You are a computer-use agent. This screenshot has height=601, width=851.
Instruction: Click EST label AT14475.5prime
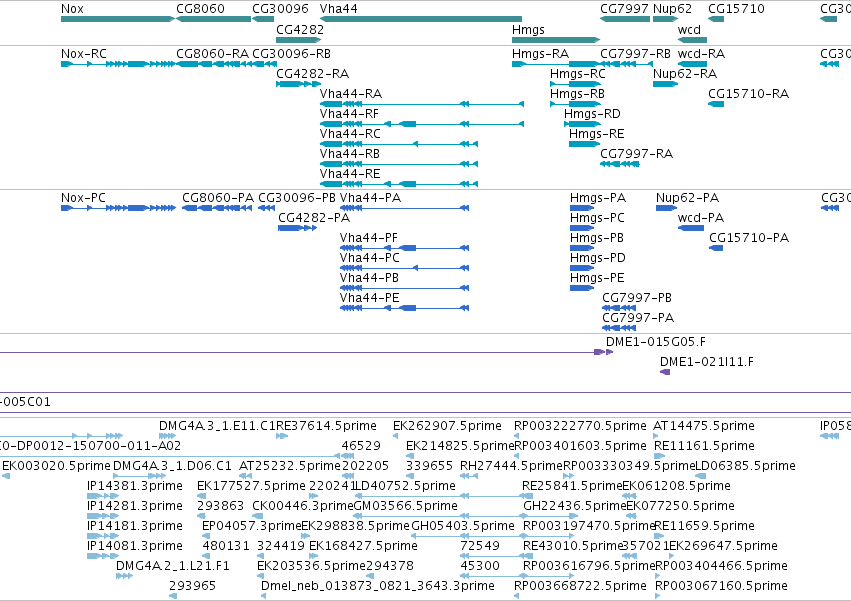click(704, 426)
